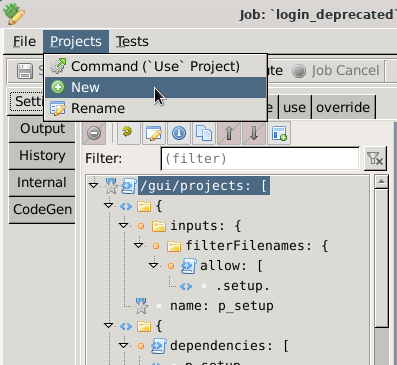
Task: Click the copy (two pages) toolbar icon
Action: pos(204,133)
